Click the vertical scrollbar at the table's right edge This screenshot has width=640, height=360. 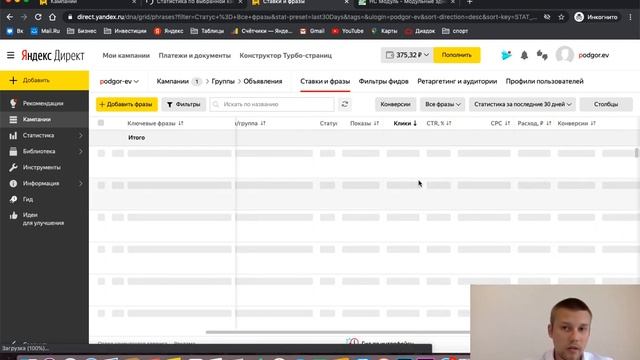(x=636, y=153)
